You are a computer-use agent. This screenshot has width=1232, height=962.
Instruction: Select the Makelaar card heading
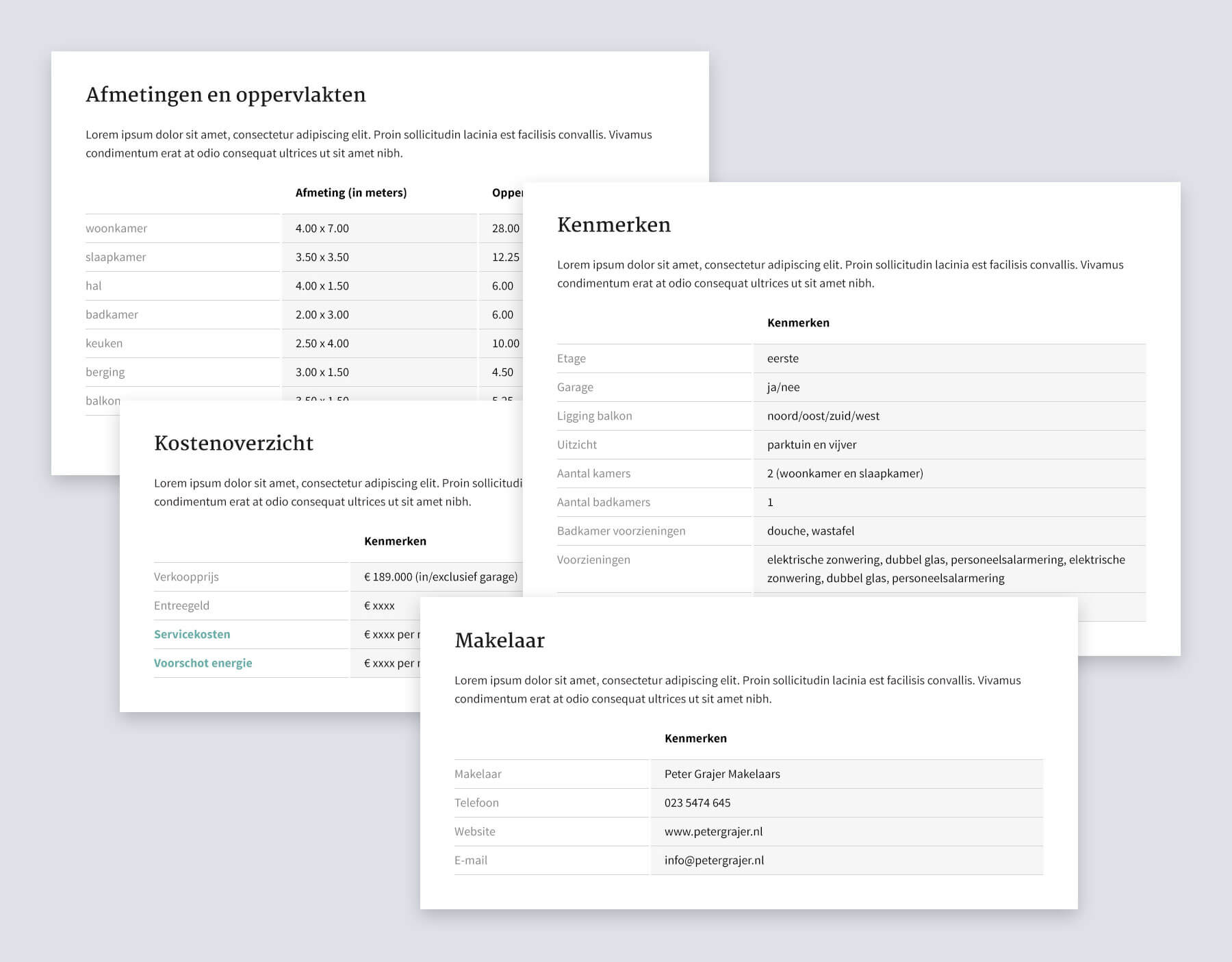coord(500,641)
